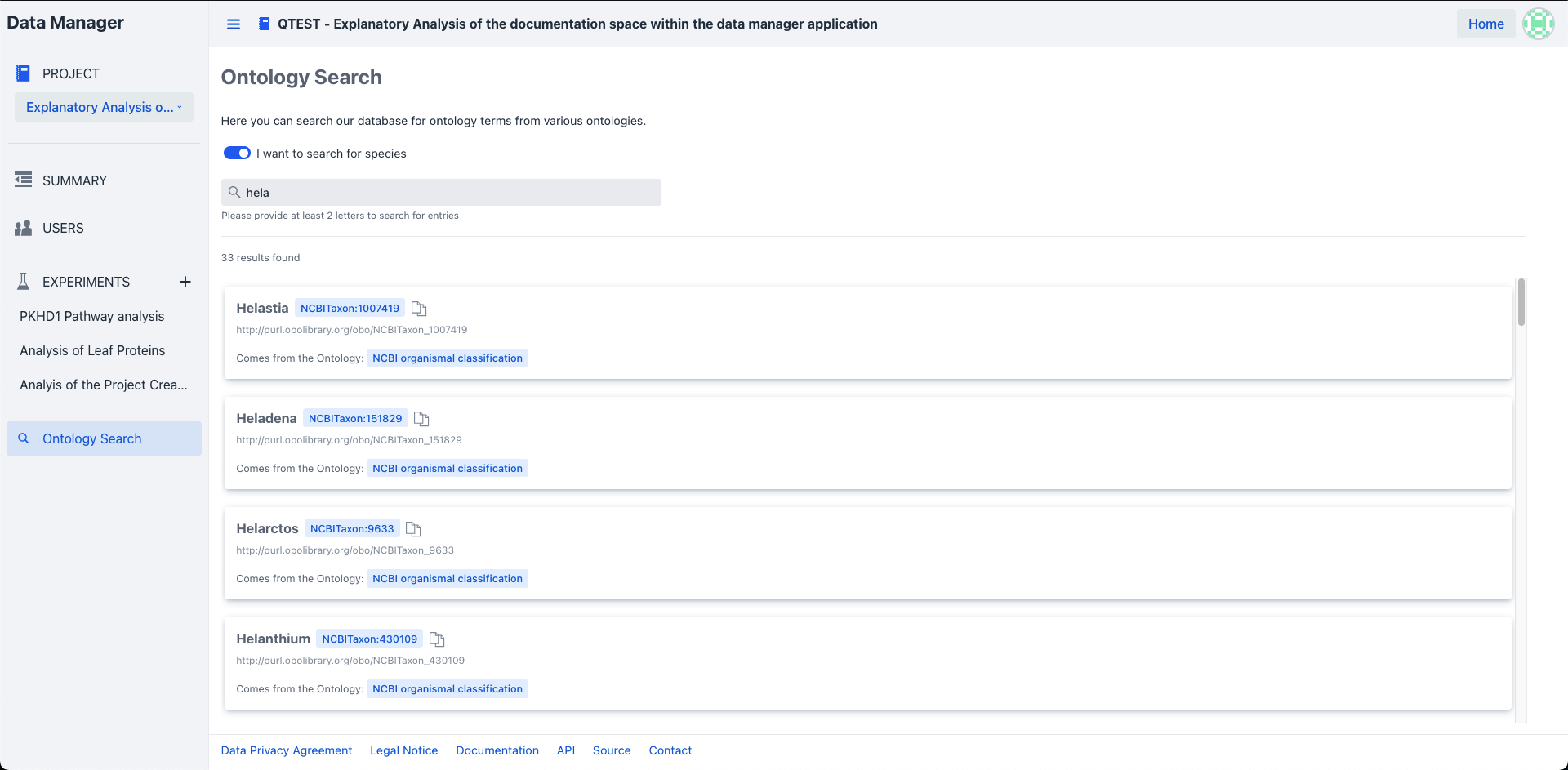Copy the Helarctos taxon ID
This screenshot has height=770, width=1568.
tap(413, 529)
